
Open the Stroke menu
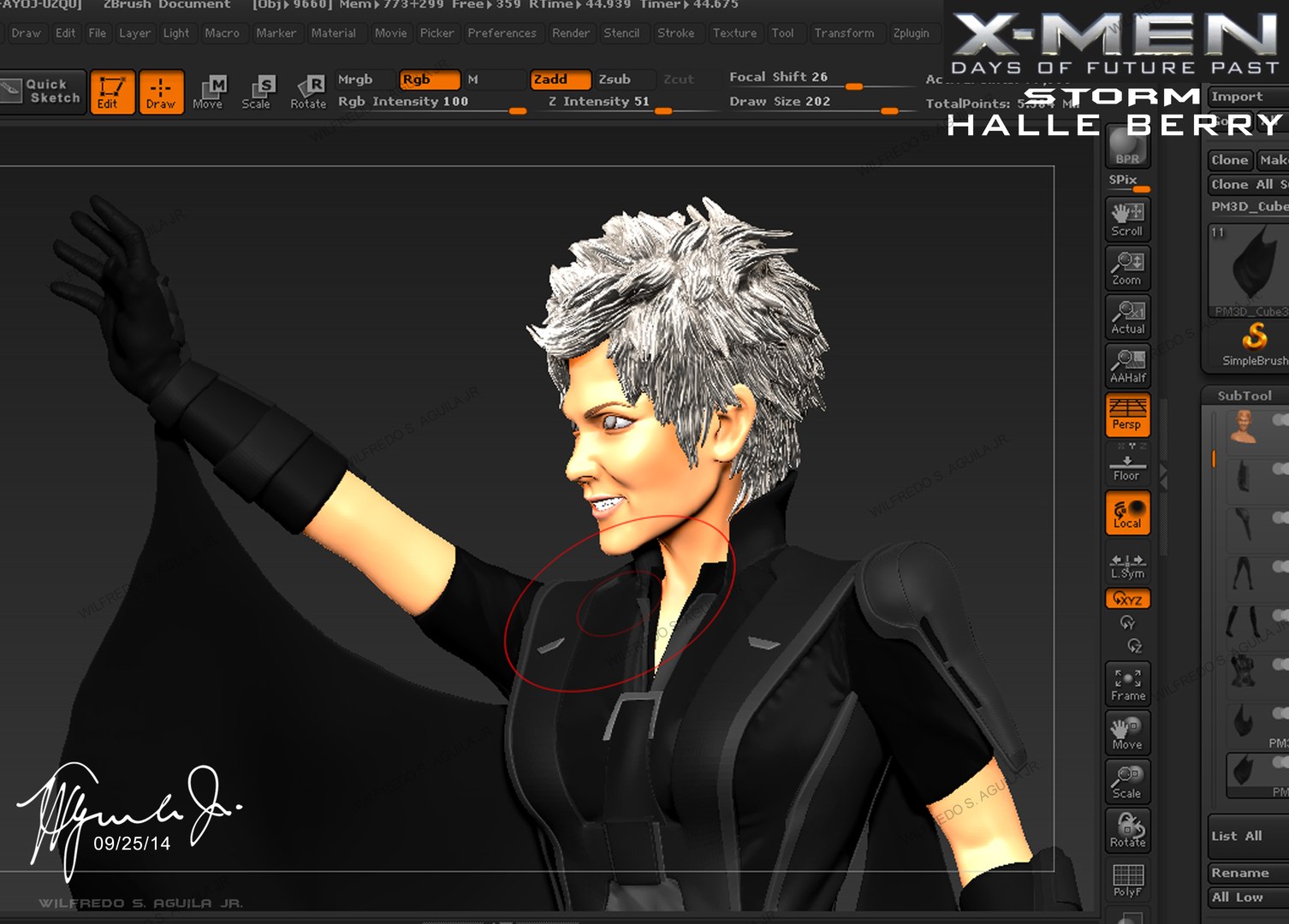(x=676, y=33)
